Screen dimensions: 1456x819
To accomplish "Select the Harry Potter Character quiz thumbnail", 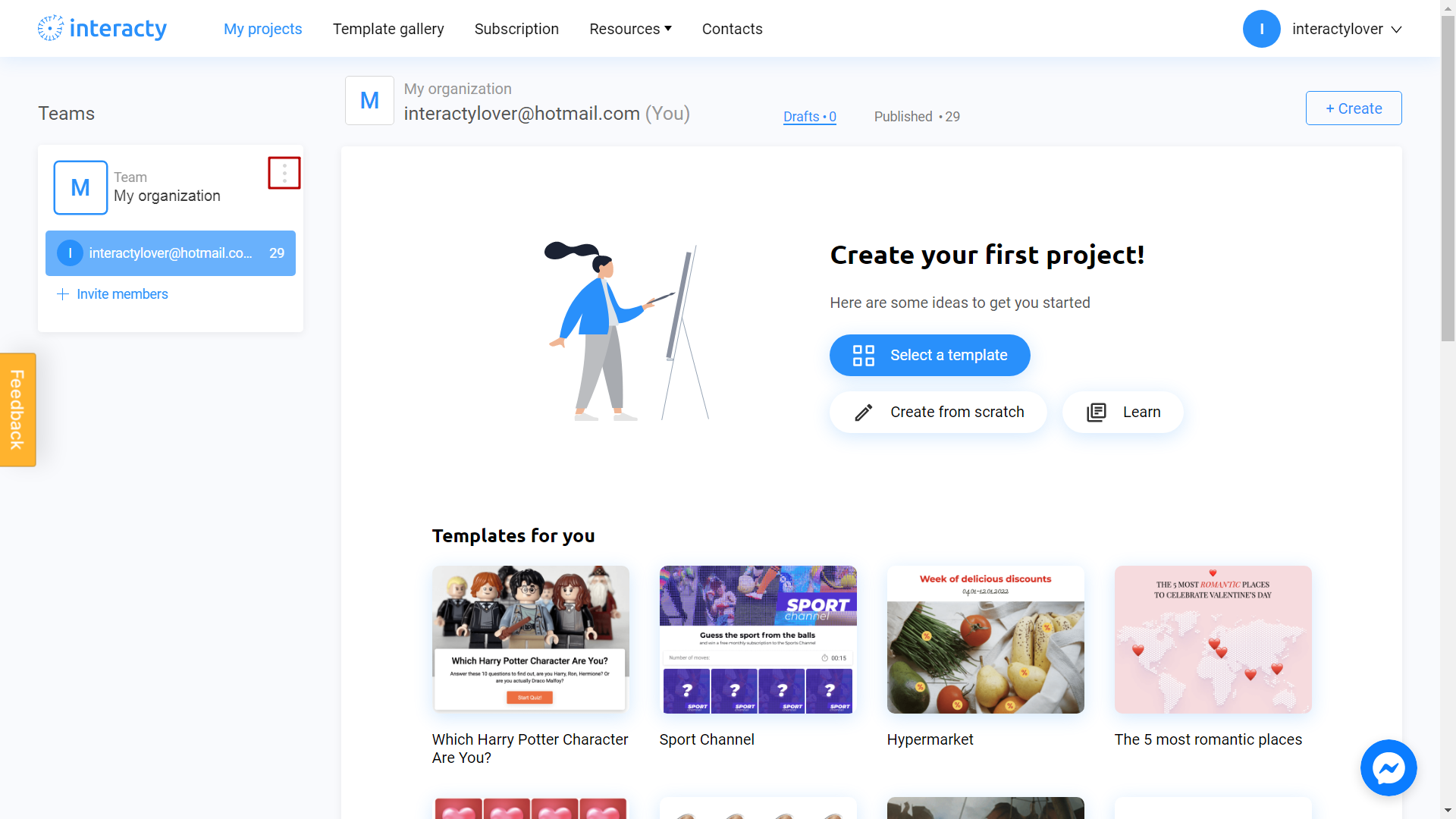I will (x=530, y=637).
